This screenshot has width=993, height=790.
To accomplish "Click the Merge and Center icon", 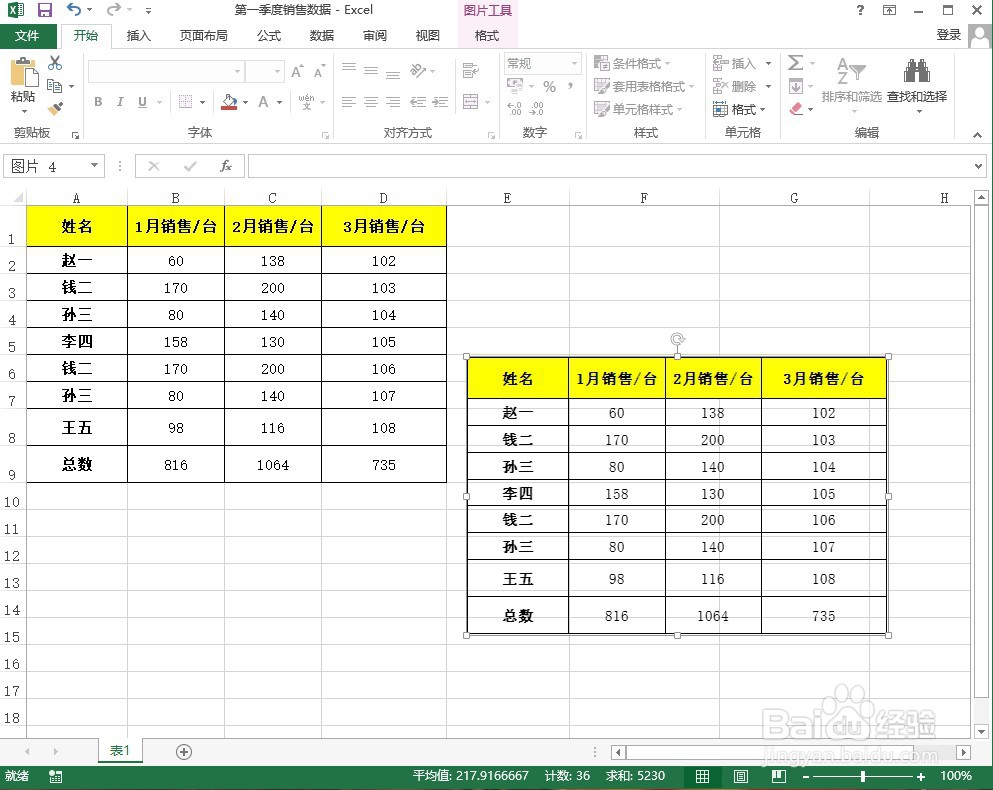I will 471,102.
